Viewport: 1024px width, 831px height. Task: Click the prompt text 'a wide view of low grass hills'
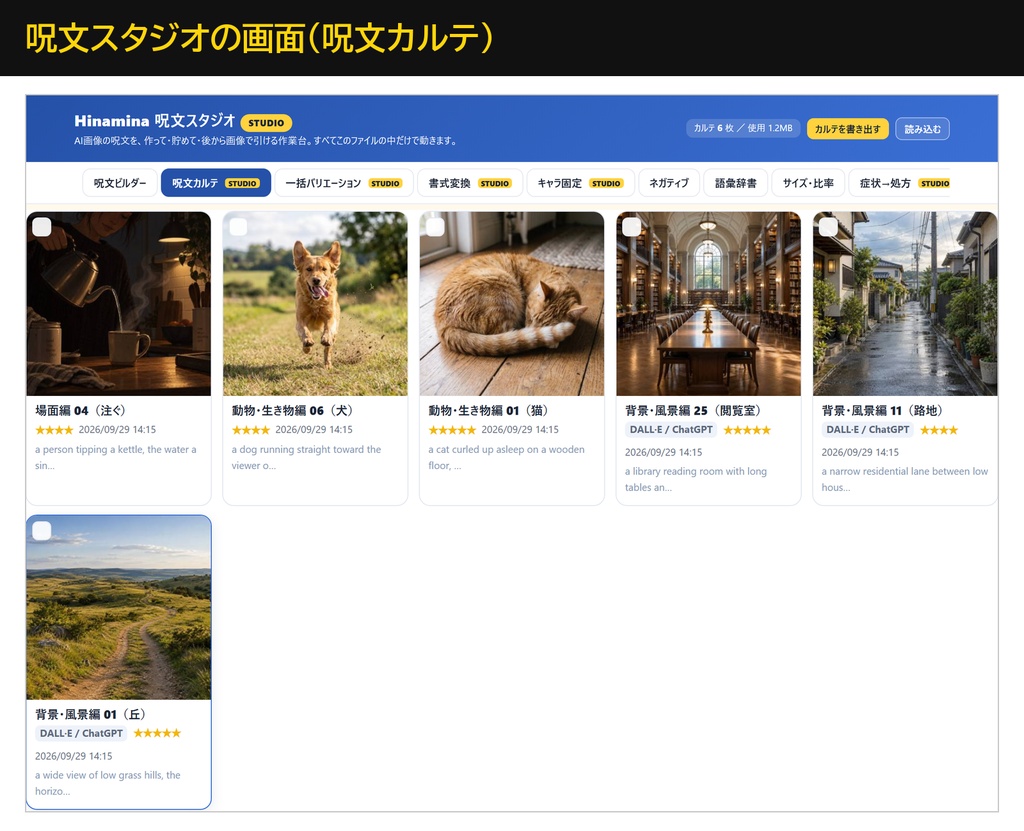tap(108, 783)
